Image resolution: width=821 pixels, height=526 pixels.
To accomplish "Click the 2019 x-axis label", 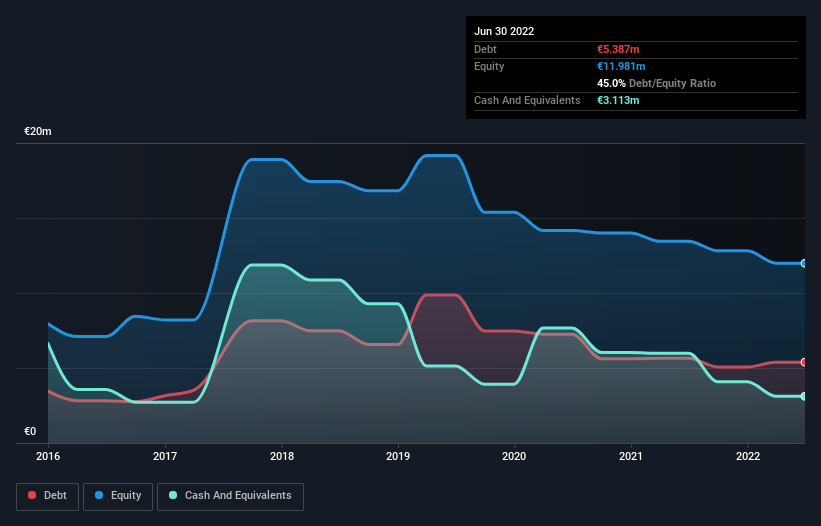I will [398, 456].
